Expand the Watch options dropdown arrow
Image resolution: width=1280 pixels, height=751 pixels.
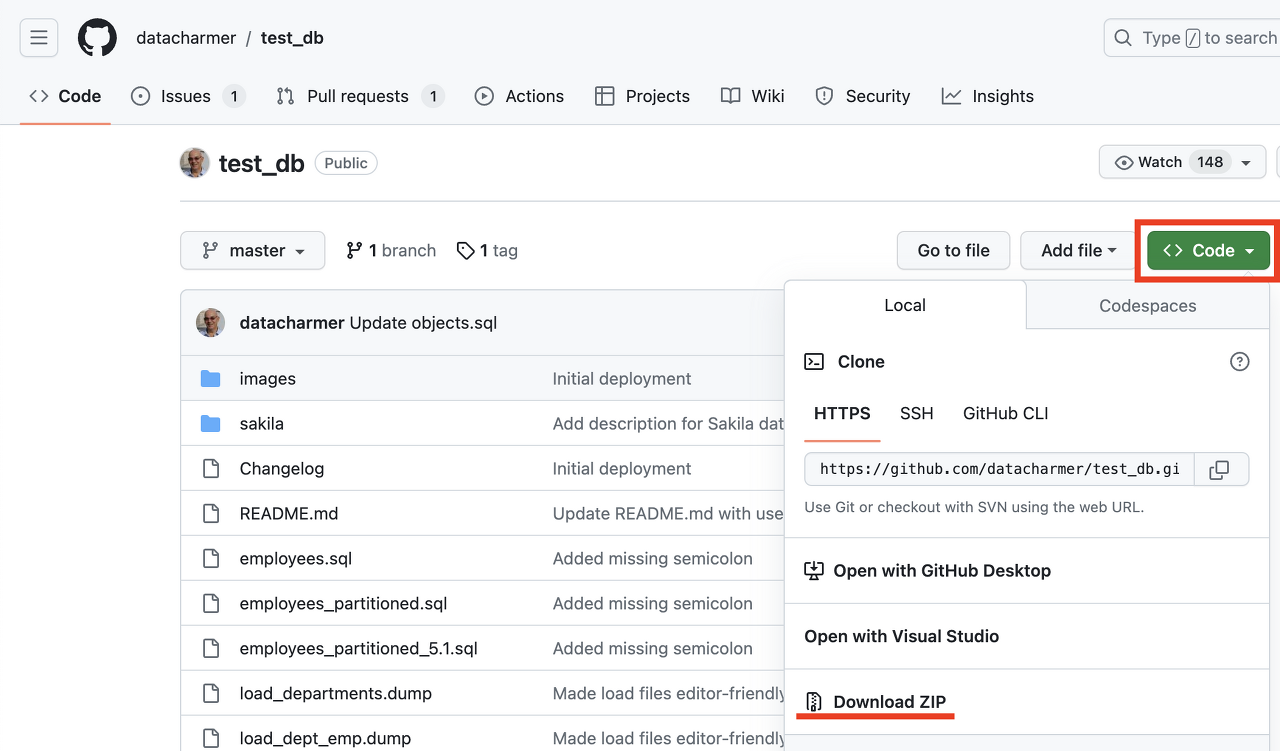(1246, 162)
